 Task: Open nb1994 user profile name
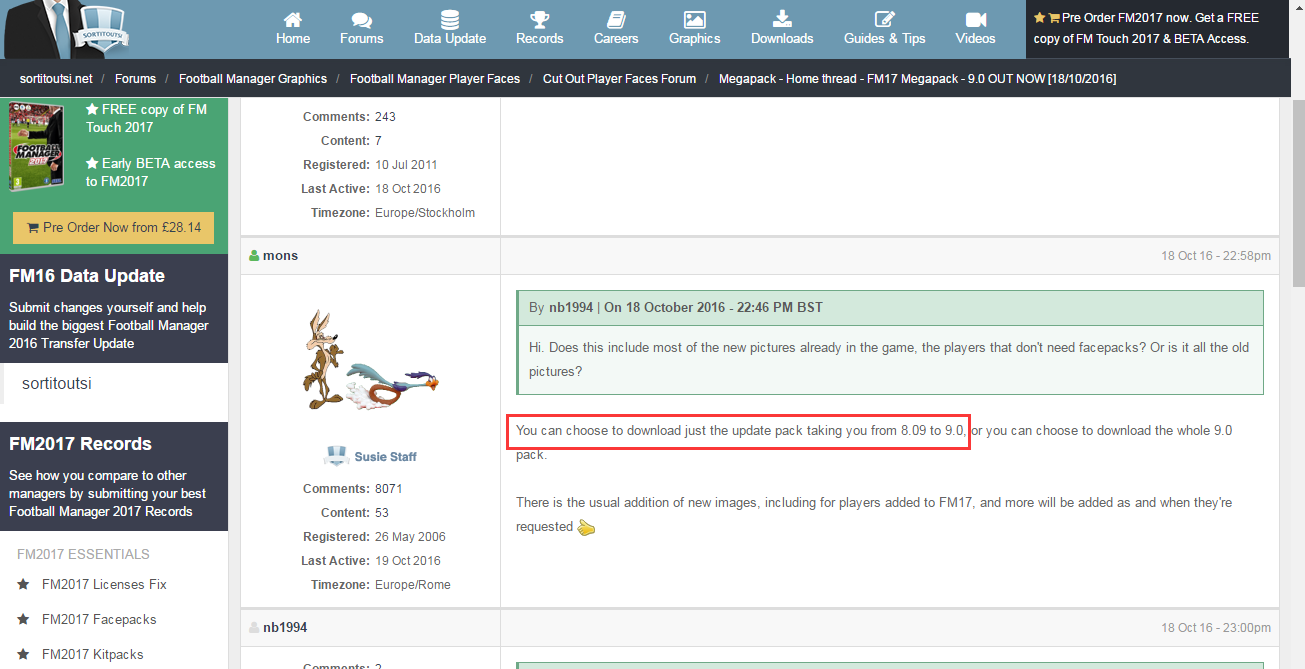pyautogui.click(x=285, y=628)
